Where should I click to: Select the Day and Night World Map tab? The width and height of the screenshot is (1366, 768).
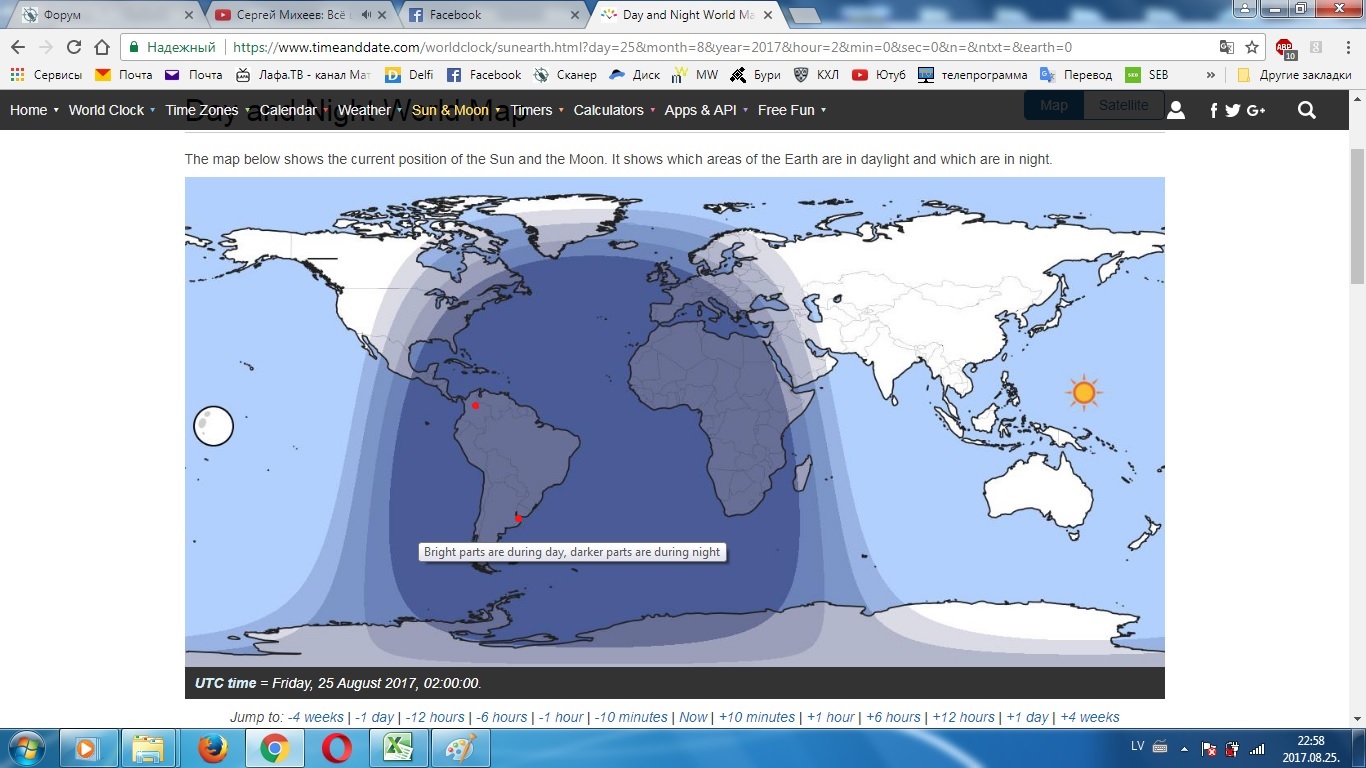coord(688,15)
